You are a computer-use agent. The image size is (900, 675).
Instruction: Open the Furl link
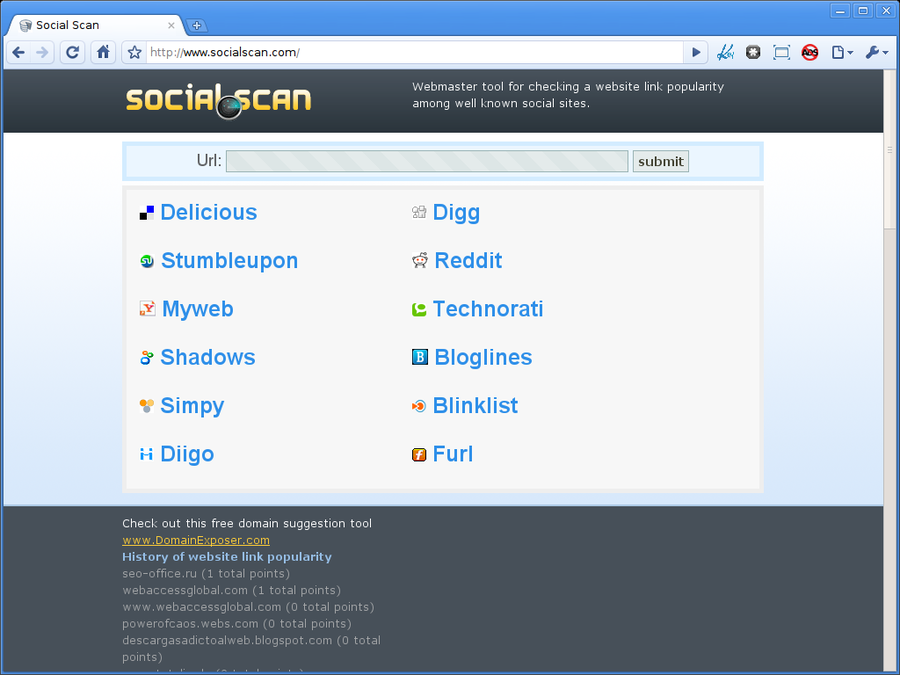[x=453, y=454]
